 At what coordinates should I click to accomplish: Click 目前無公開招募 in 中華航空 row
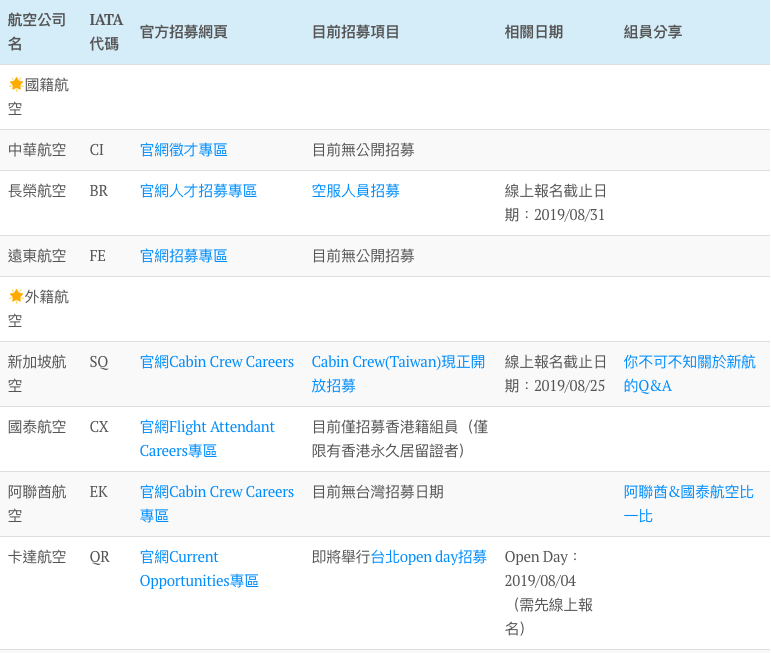(x=363, y=150)
